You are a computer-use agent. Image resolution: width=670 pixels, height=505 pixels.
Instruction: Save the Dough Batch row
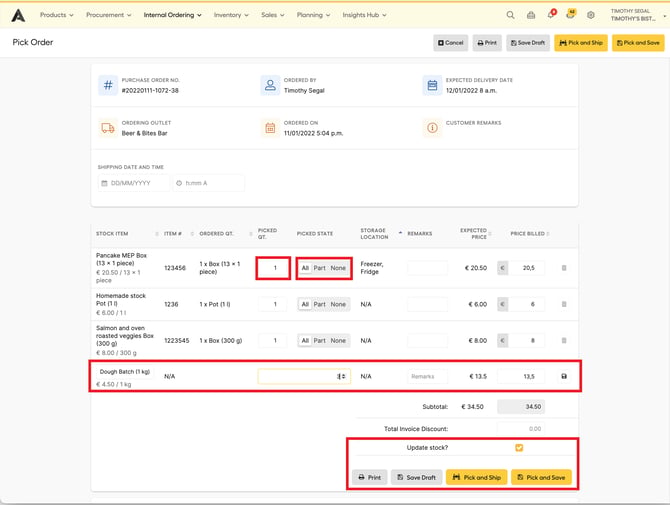[x=564, y=376]
